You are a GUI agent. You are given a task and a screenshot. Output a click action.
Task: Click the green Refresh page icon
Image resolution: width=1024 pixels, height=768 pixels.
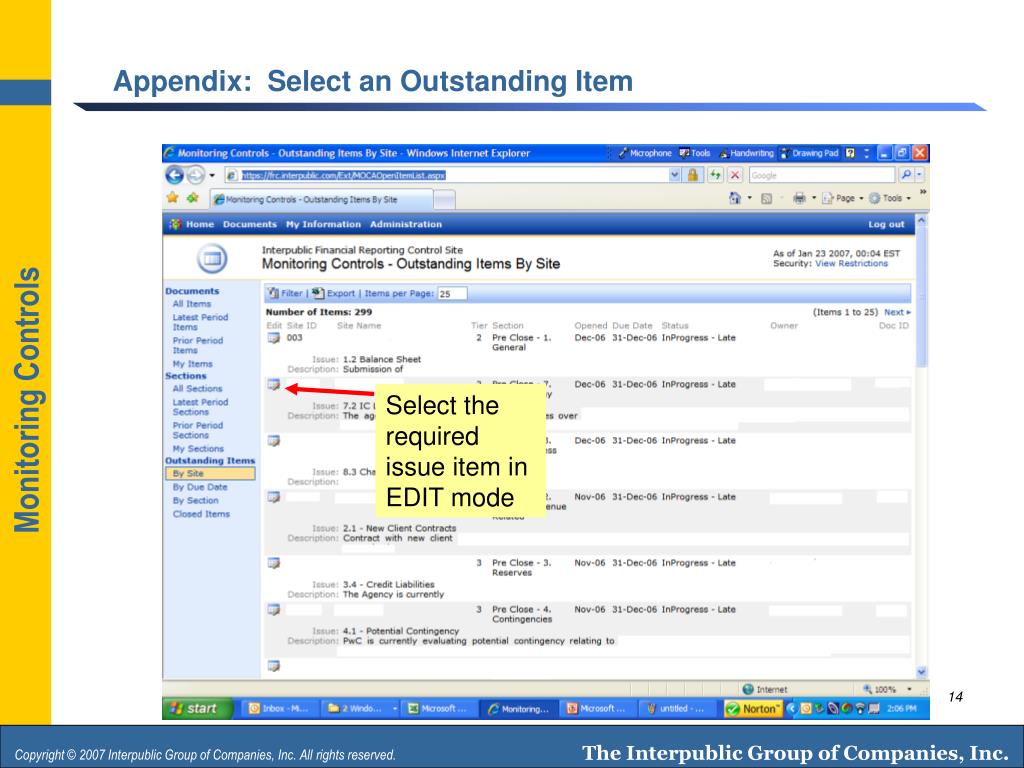(x=716, y=174)
